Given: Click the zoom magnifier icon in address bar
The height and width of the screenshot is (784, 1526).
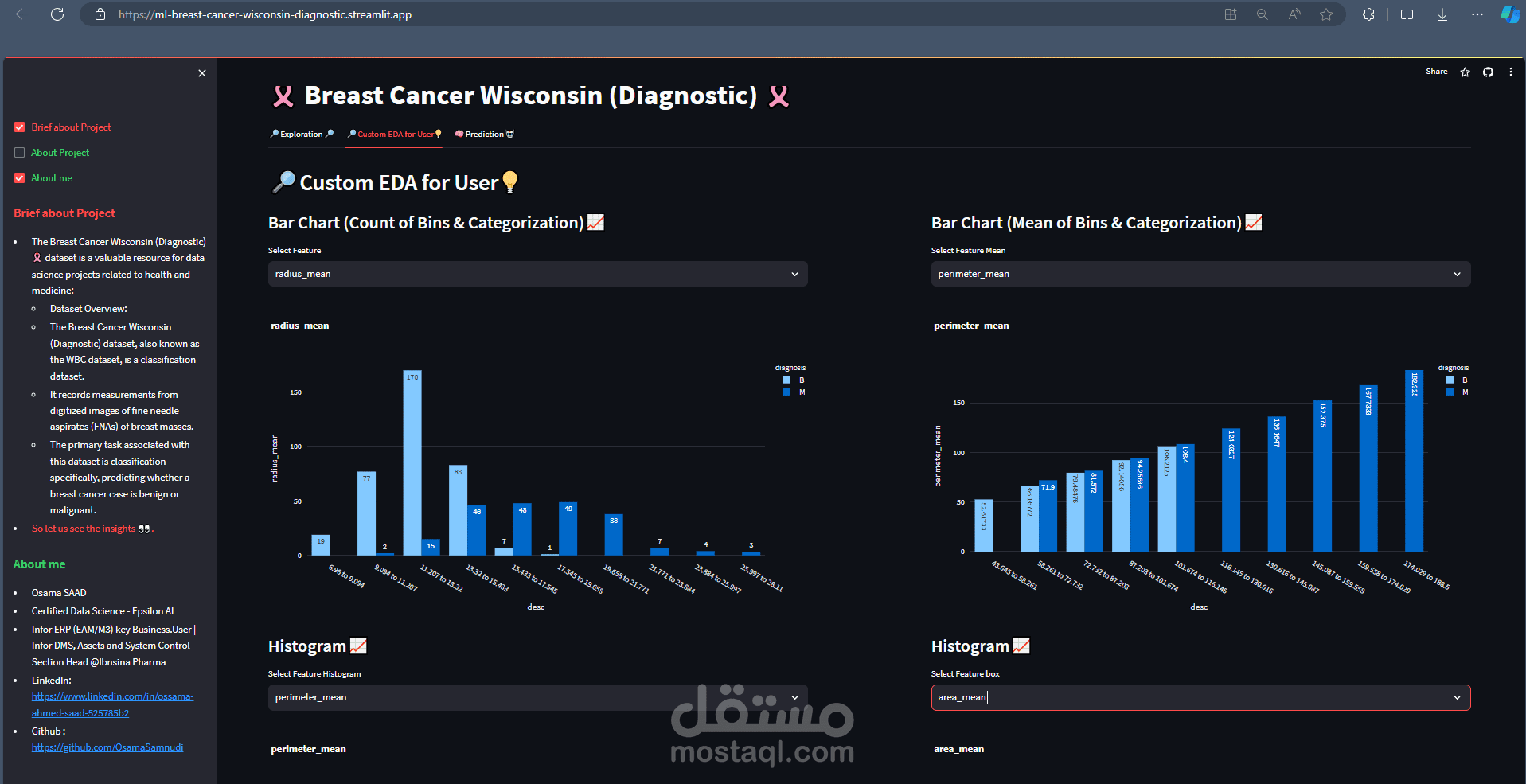Looking at the screenshot, I should (1263, 14).
